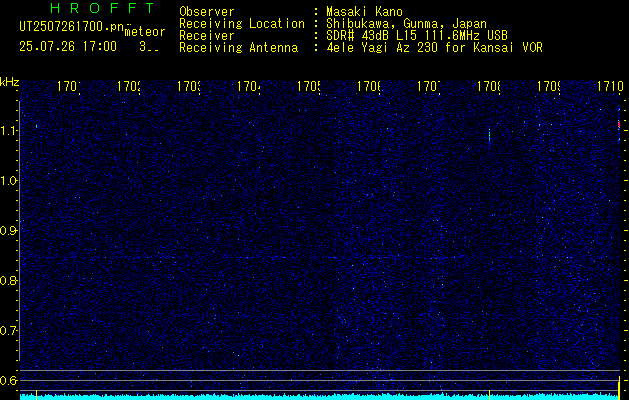This screenshot has width=629, height=400.
Task: Click the green meteor echo near 1708
Action: coord(489,135)
